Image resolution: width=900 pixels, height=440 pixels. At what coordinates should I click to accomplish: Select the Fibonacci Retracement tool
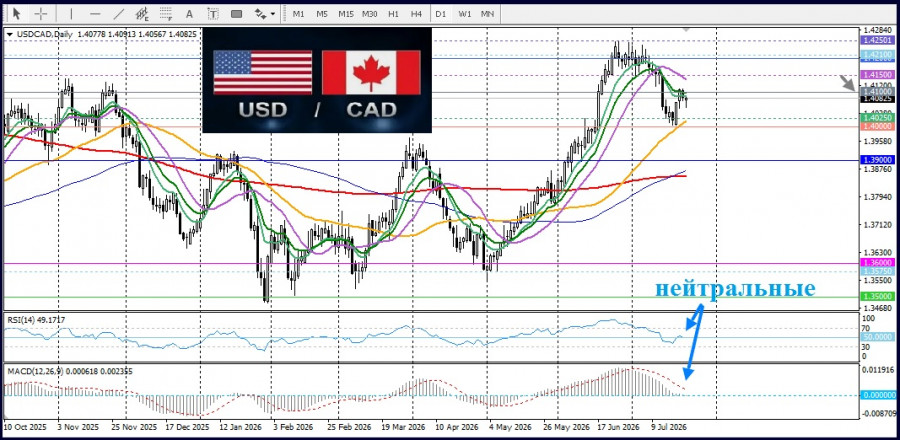[166, 13]
